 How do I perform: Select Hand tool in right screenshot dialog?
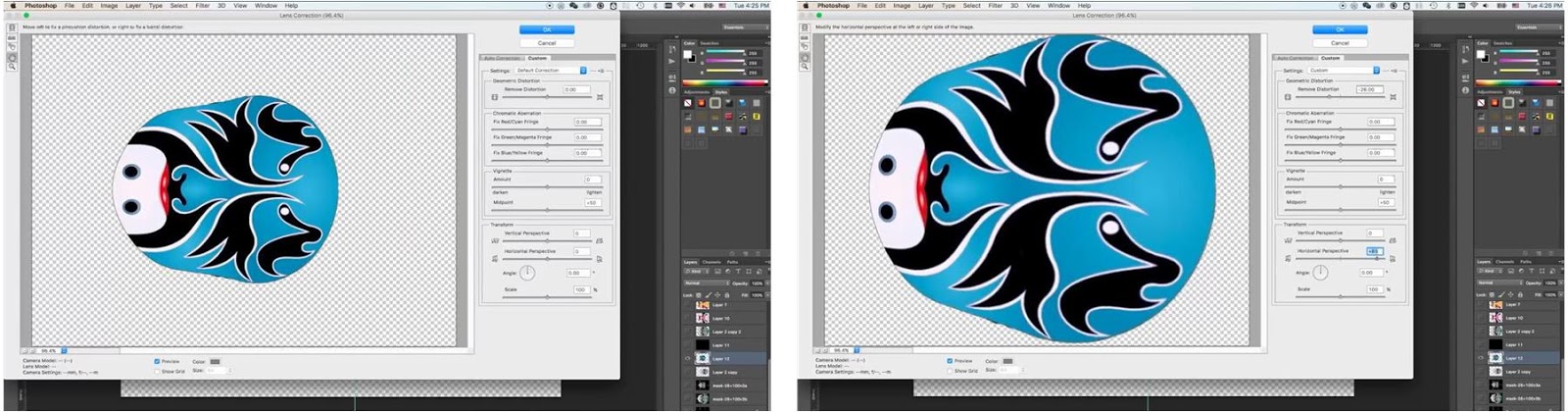pos(805,57)
